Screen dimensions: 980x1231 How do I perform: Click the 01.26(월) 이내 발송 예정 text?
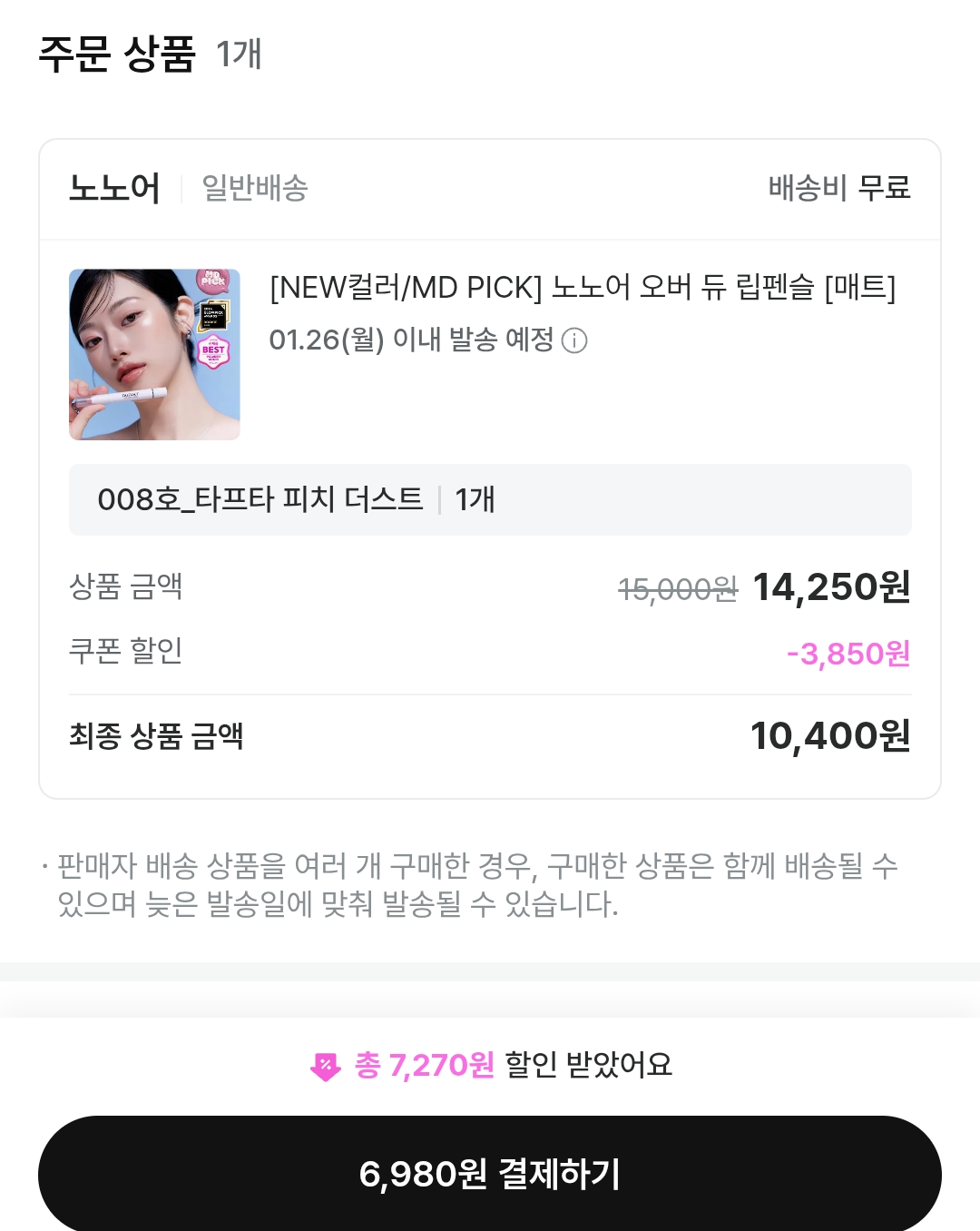click(x=411, y=340)
